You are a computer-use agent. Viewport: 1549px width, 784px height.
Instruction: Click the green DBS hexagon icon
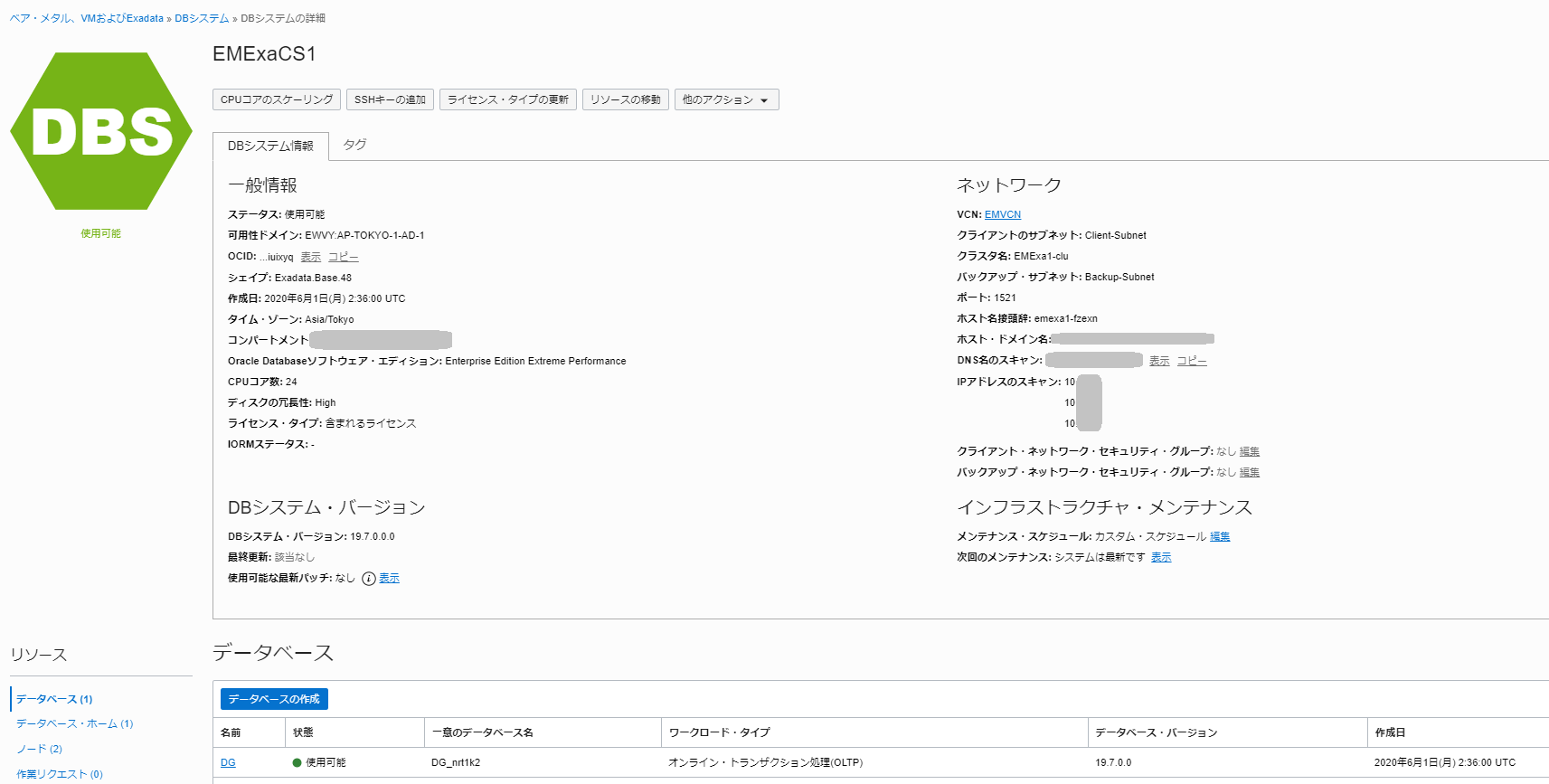[x=101, y=131]
